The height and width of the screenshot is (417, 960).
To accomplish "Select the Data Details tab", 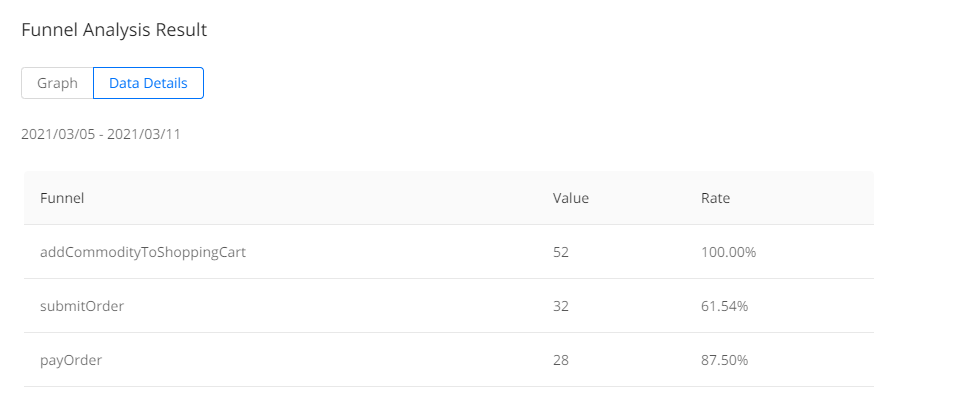I will pyautogui.click(x=148, y=83).
